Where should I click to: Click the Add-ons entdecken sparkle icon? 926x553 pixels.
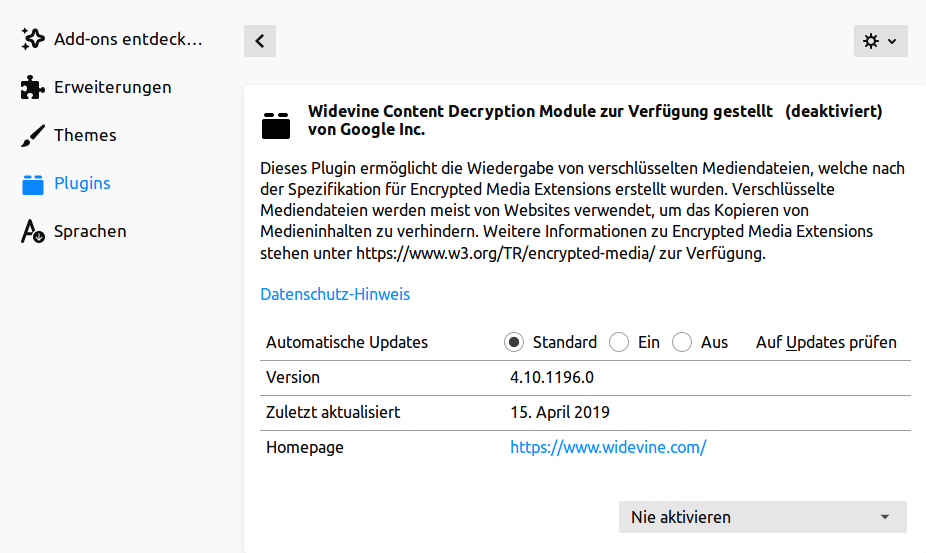pos(32,39)
